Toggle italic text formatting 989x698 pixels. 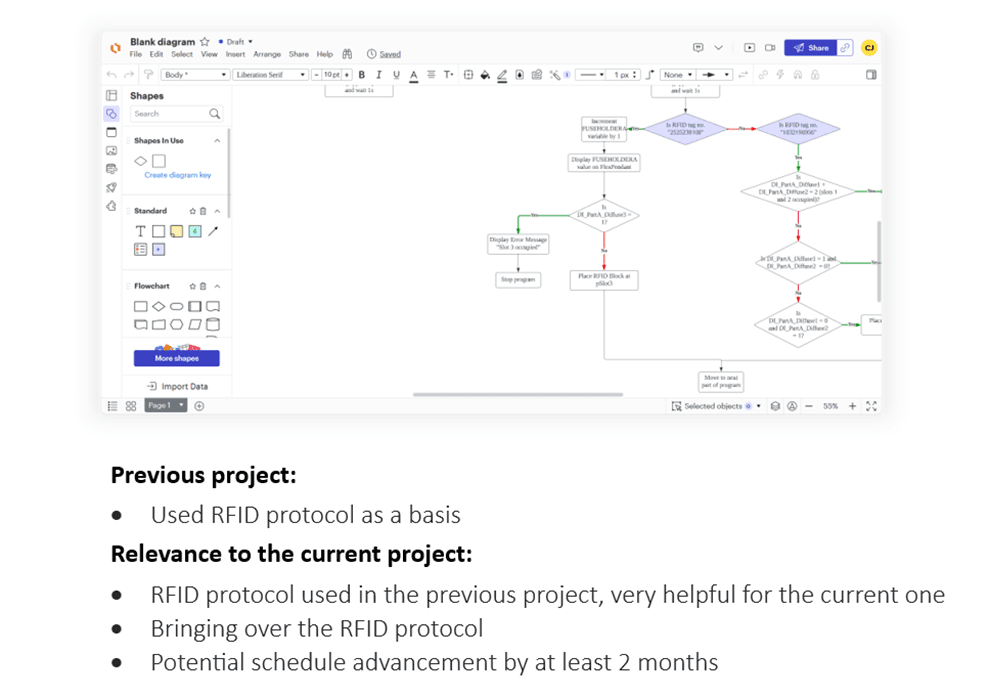click(x=378, y=75)
